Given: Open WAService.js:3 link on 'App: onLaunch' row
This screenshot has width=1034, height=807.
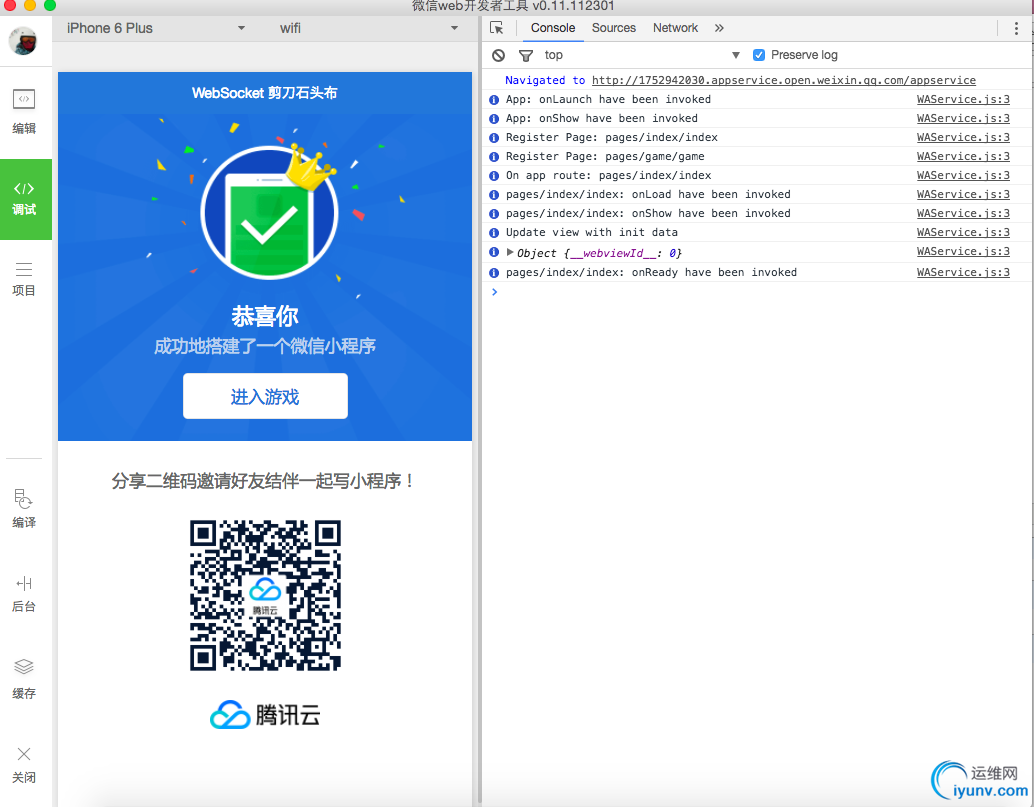Looking at the screenshot, I should click(x=963, y=99).
